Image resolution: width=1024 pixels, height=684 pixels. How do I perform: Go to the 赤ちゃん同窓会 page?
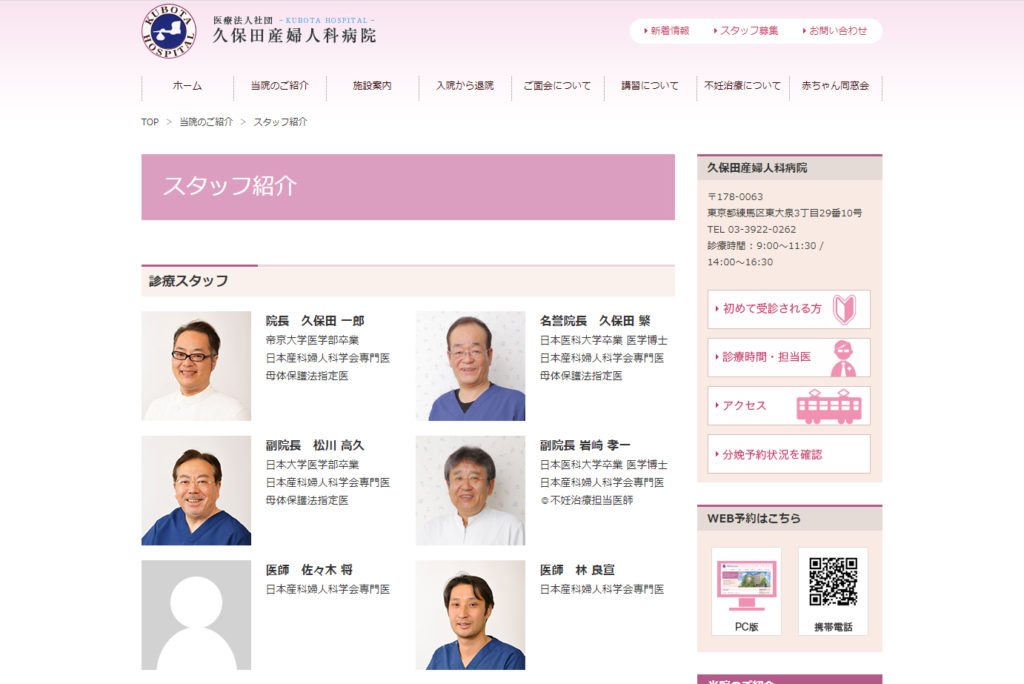click(835, 86)
